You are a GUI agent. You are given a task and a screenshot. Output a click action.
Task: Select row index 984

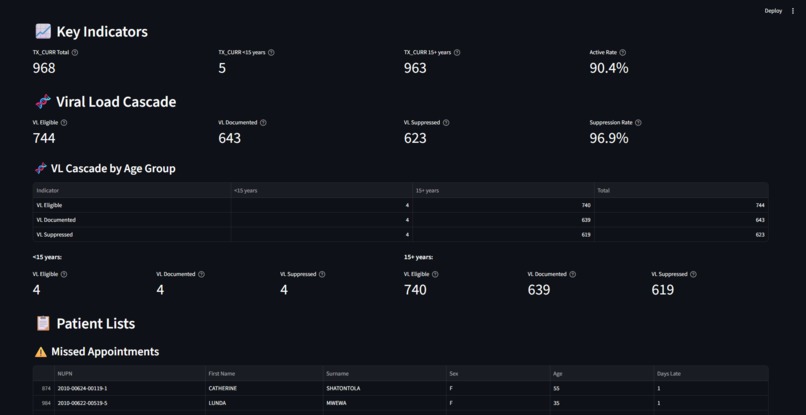[44, 403]
